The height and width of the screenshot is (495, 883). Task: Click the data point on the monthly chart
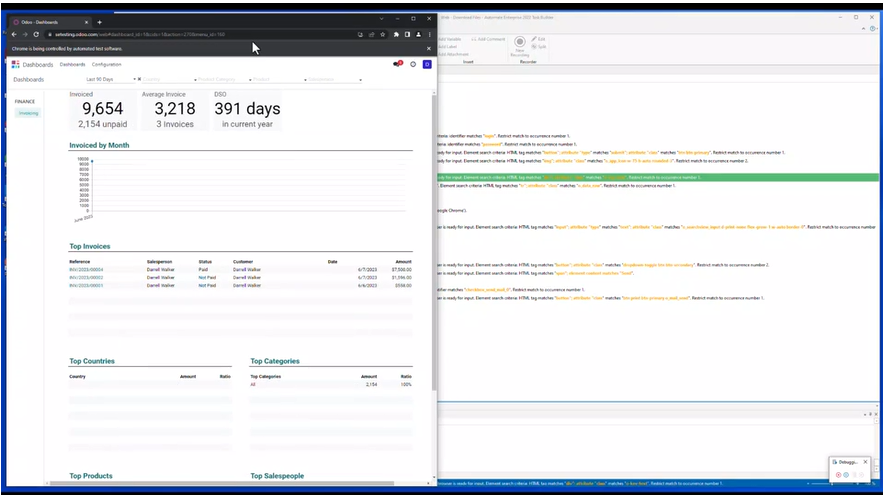pyautogui.click(x=92, y=162)
